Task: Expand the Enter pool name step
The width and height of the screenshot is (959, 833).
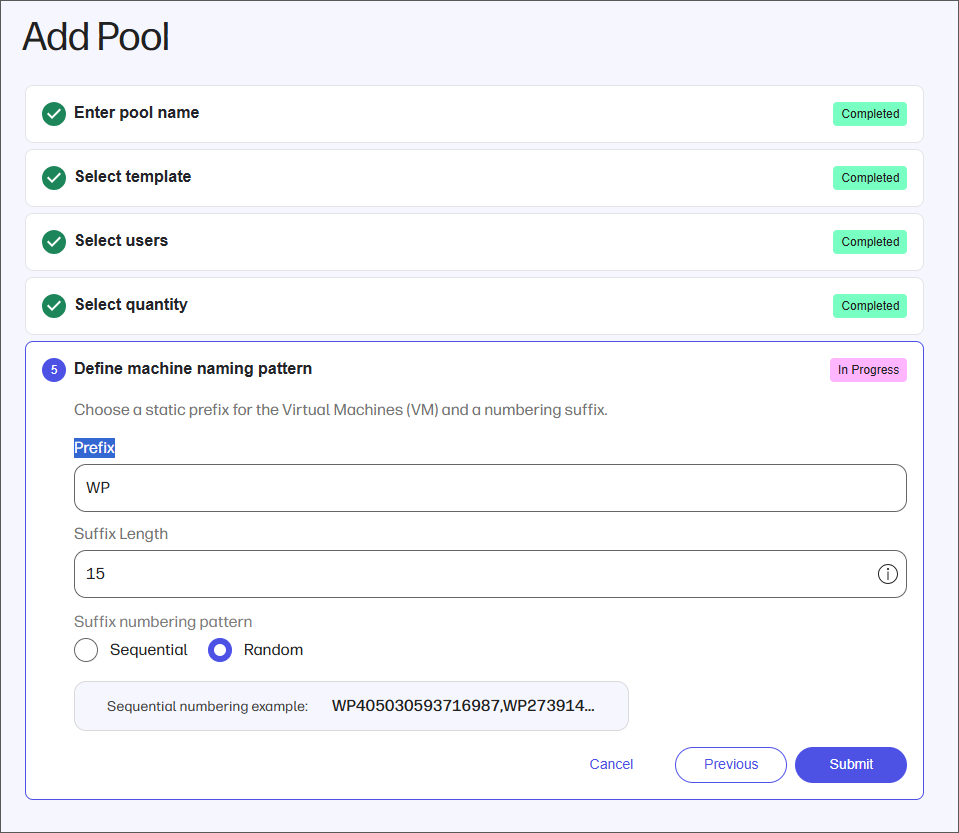Action: point(474,114)
